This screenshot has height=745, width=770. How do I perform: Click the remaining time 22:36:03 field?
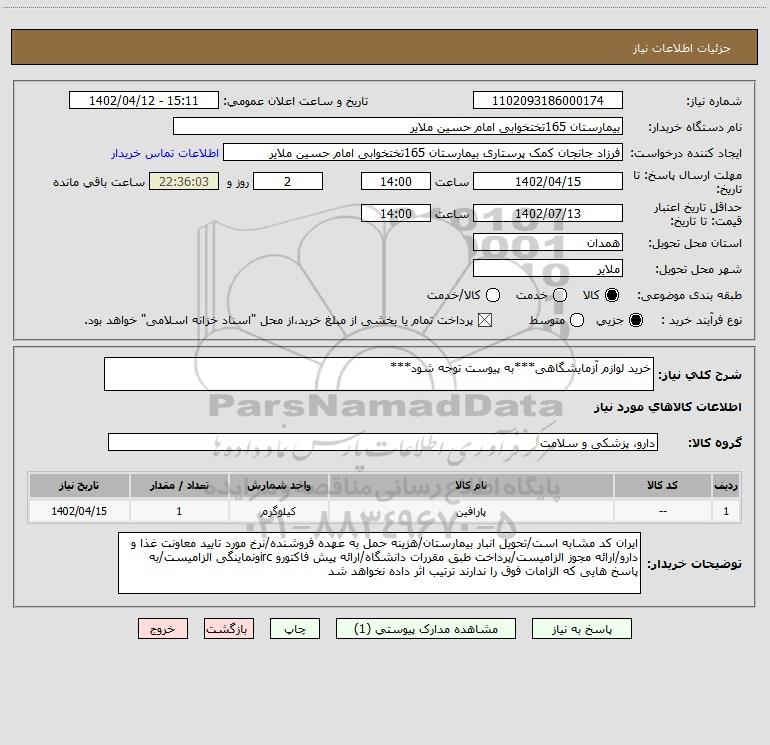pyautogui.click(x=184, y=181)
